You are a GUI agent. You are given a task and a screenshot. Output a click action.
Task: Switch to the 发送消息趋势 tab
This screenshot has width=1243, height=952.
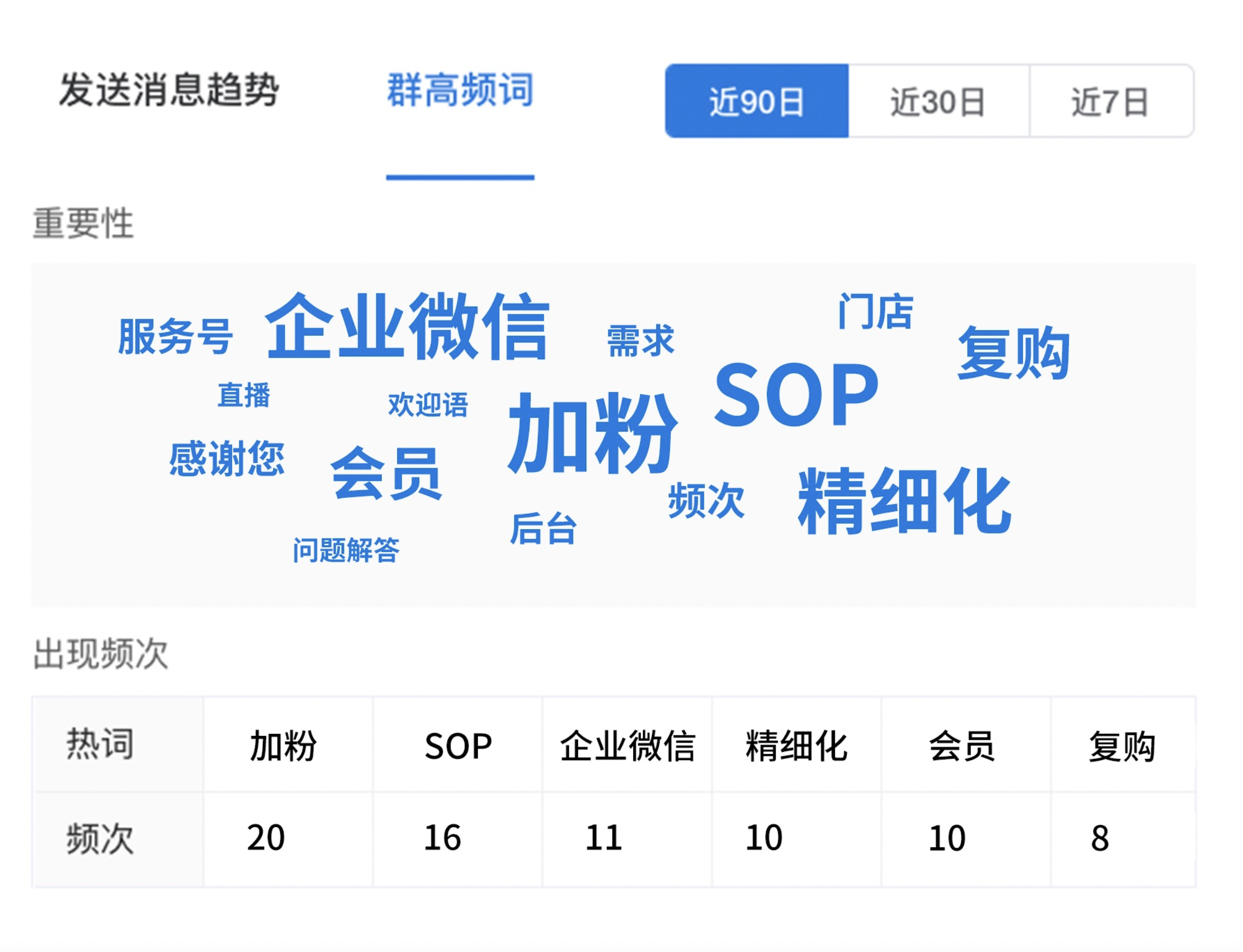169,89
